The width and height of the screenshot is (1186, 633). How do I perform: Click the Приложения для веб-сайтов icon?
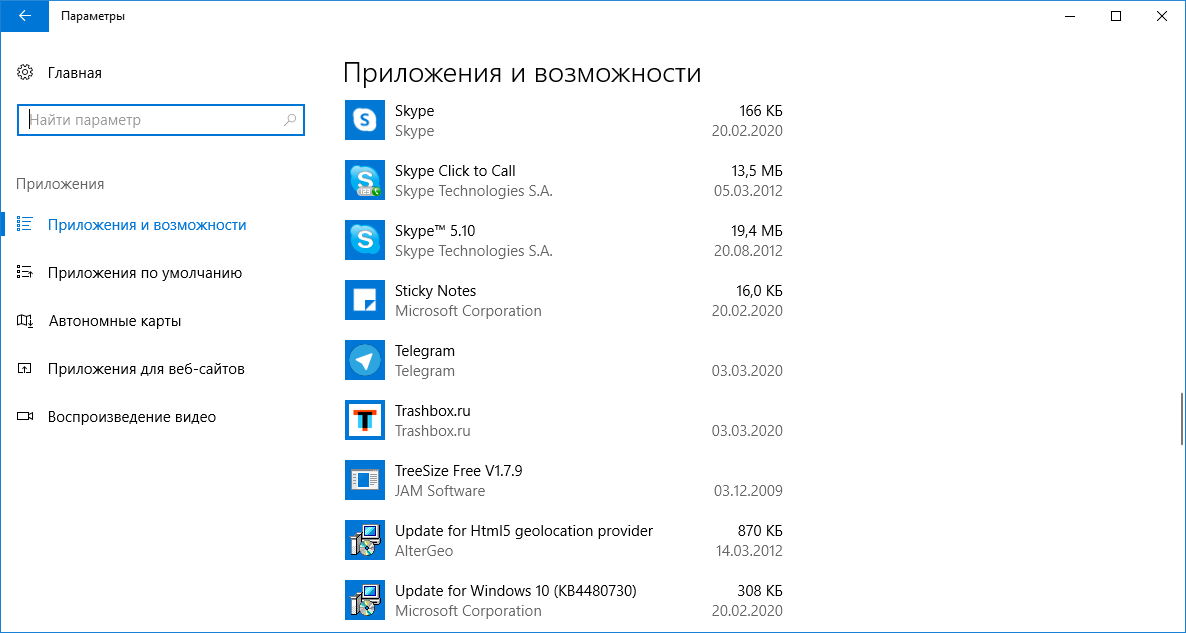tap(24, 369)
